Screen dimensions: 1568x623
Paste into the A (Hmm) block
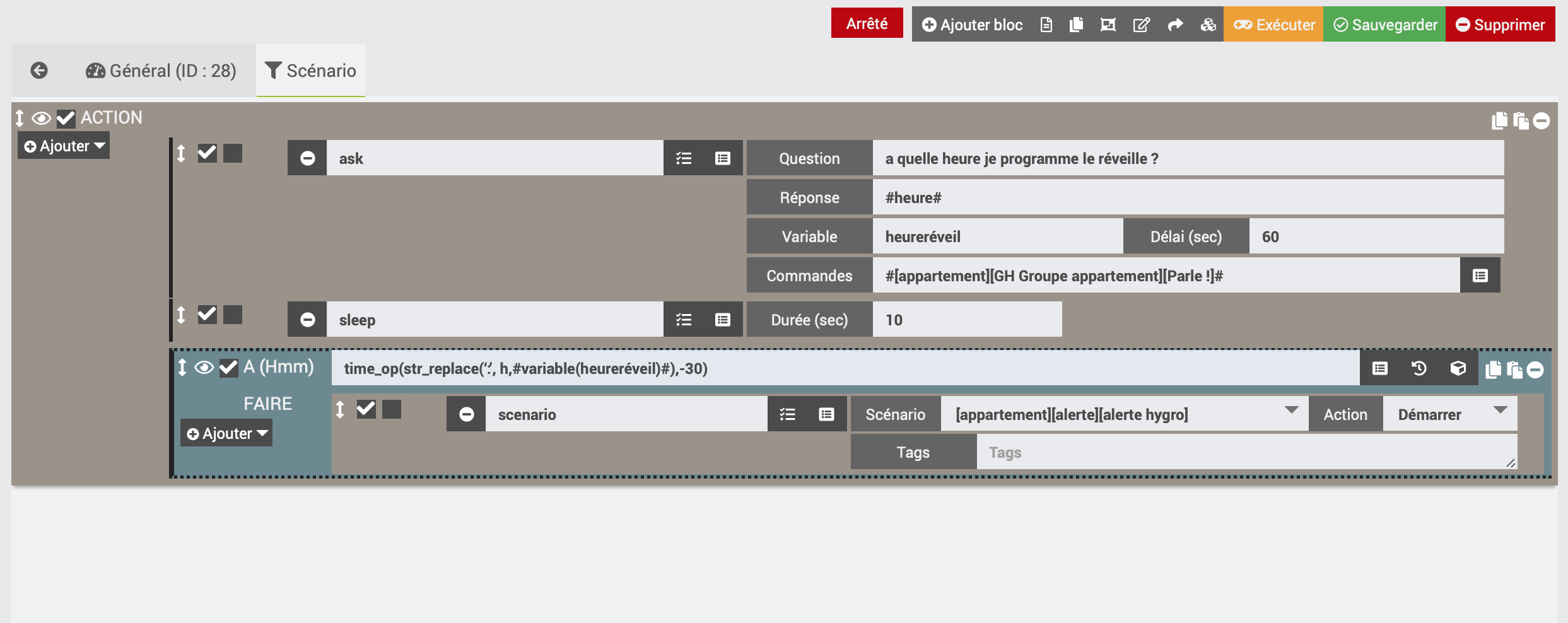[x=1514, y=370]
